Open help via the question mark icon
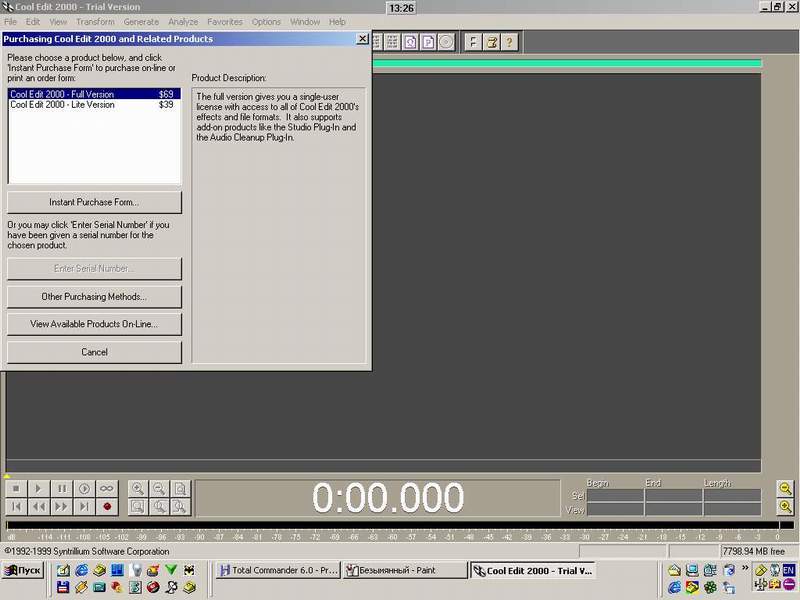The image size is (800, 600). coord(509,42)
